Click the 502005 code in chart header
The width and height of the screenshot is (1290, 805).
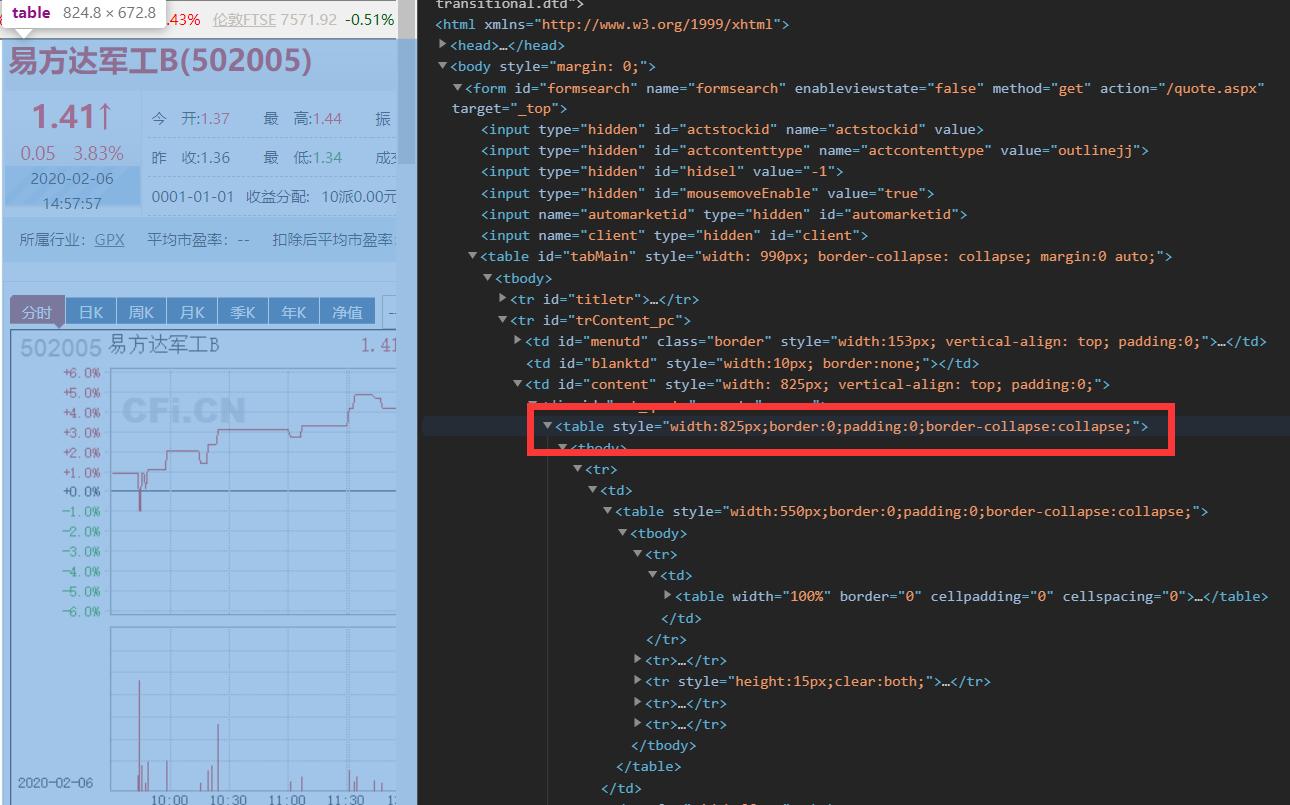[x=61, y=347]
